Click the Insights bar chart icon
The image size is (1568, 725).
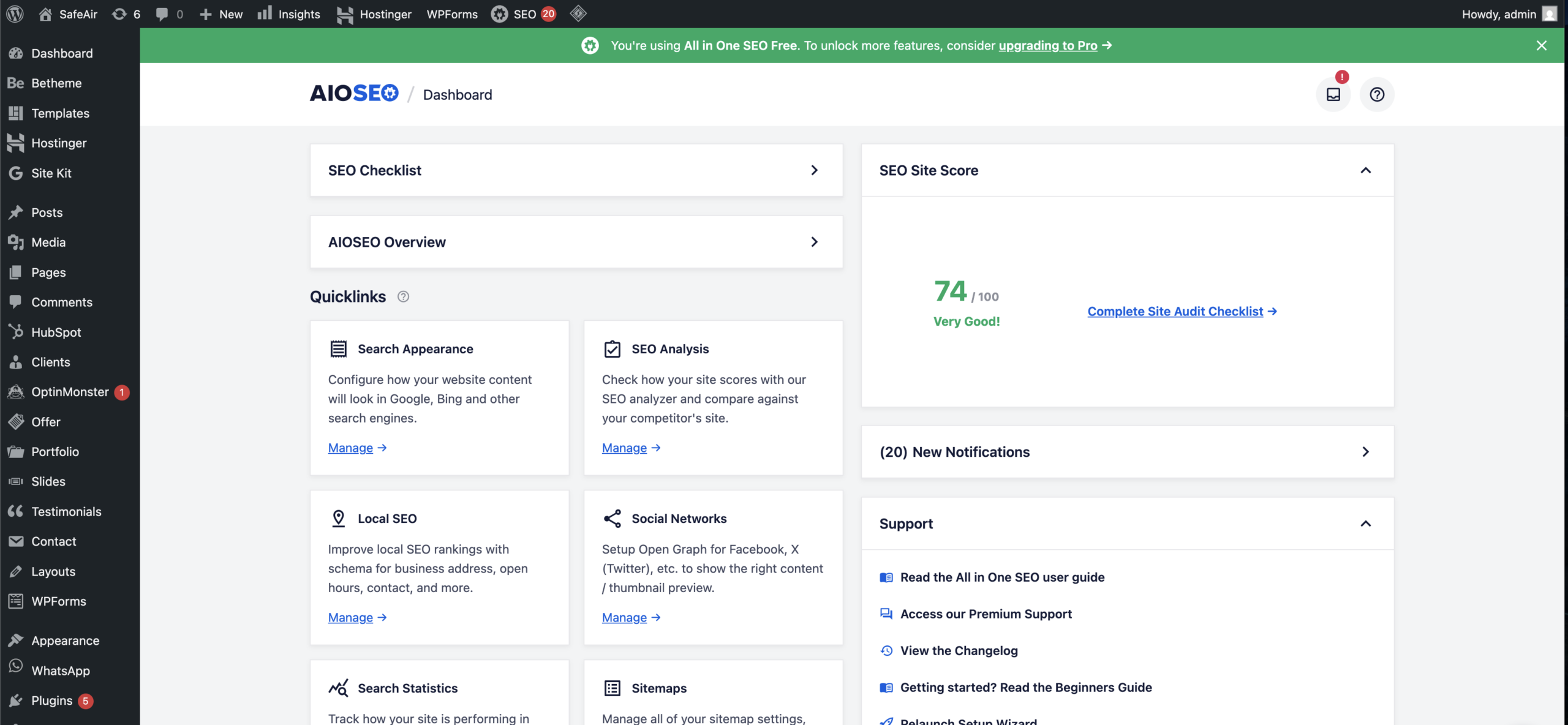click(x=265, y=13)
